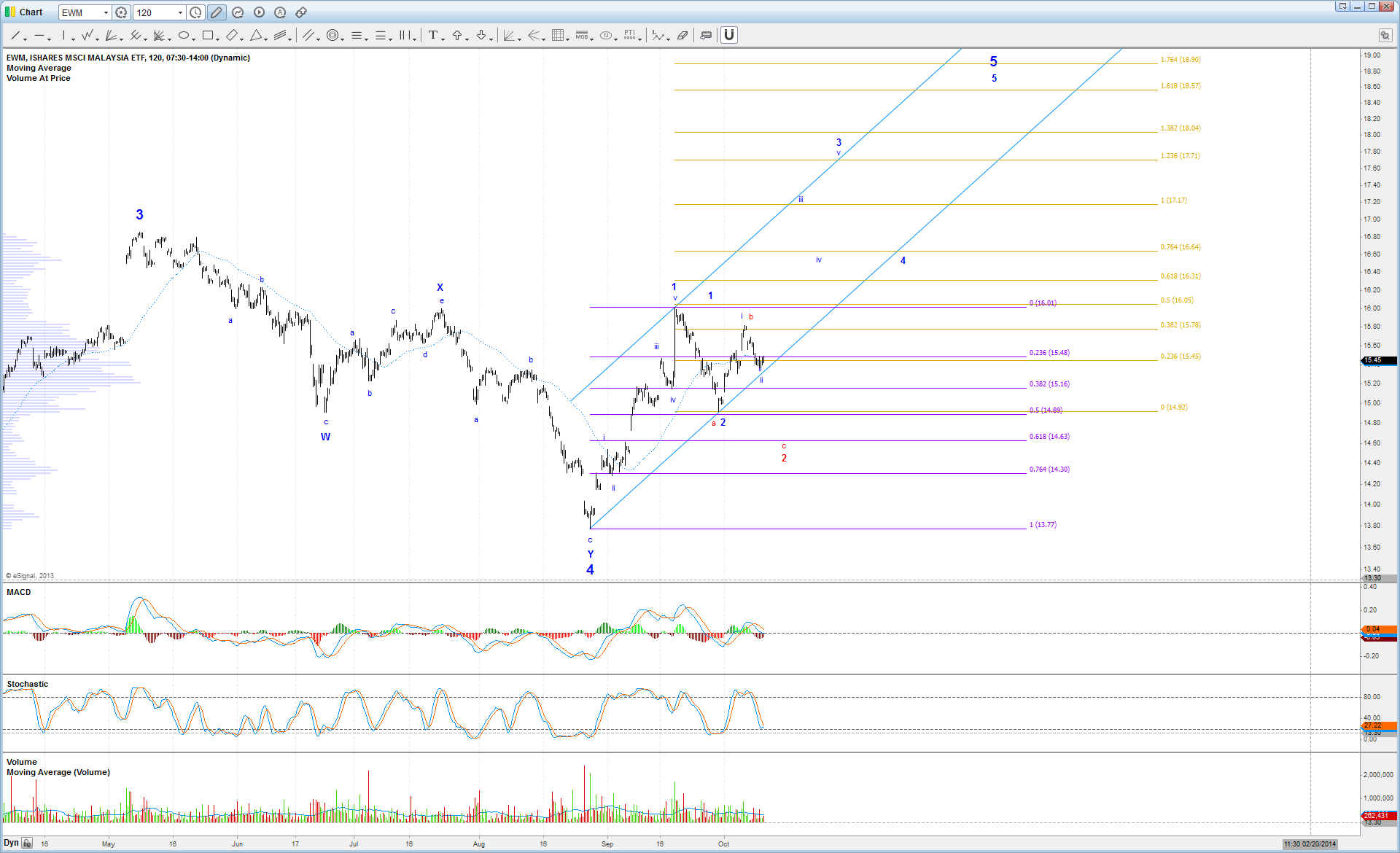Select the triangle drawing tool

(256, 35)
